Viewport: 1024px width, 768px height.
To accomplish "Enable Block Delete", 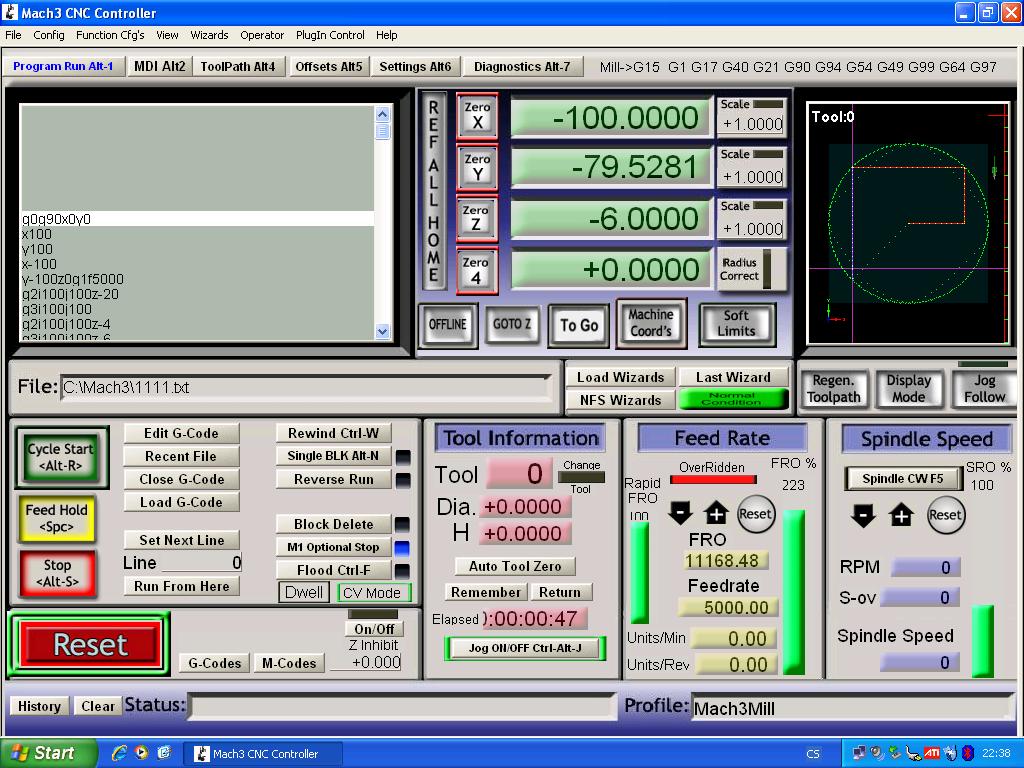I will (x=333, y=524).
